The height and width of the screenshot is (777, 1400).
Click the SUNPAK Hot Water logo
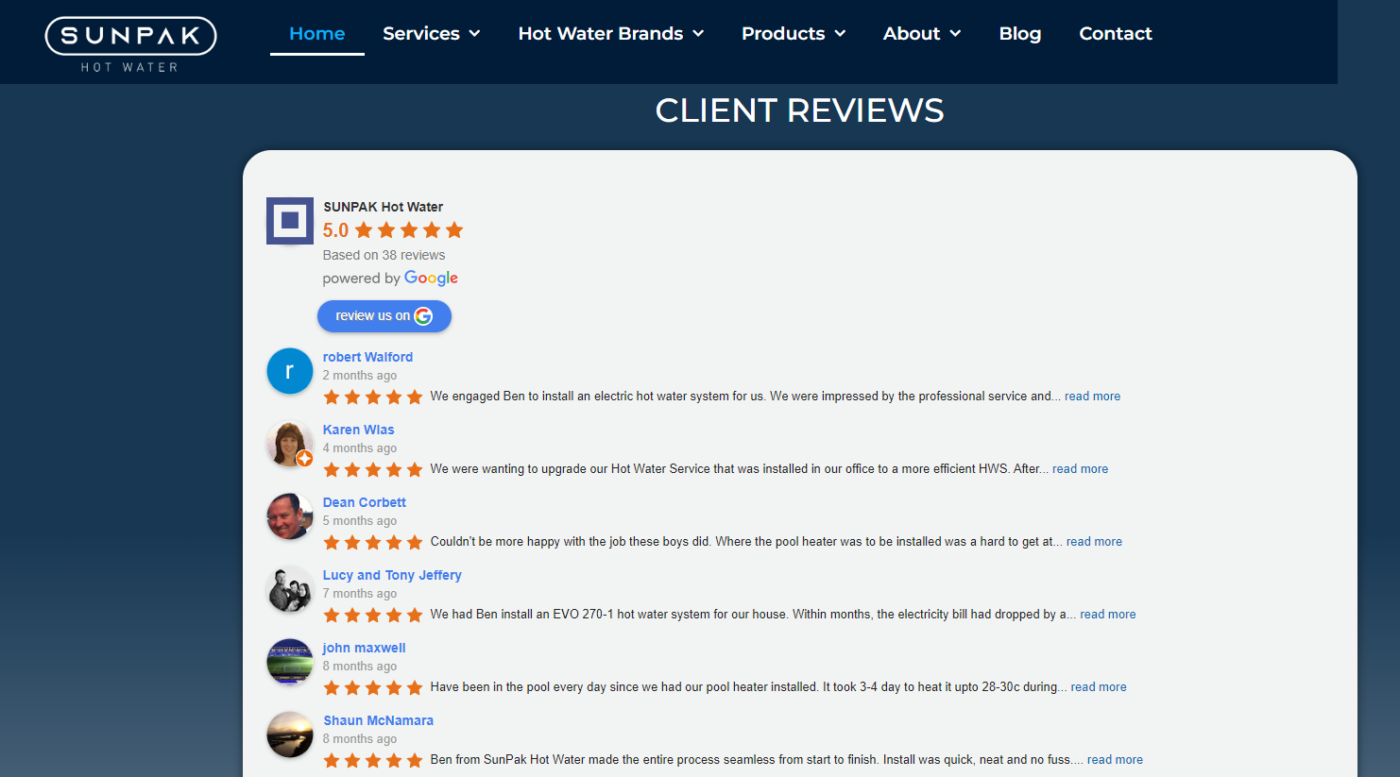click(x=130, y=44)
